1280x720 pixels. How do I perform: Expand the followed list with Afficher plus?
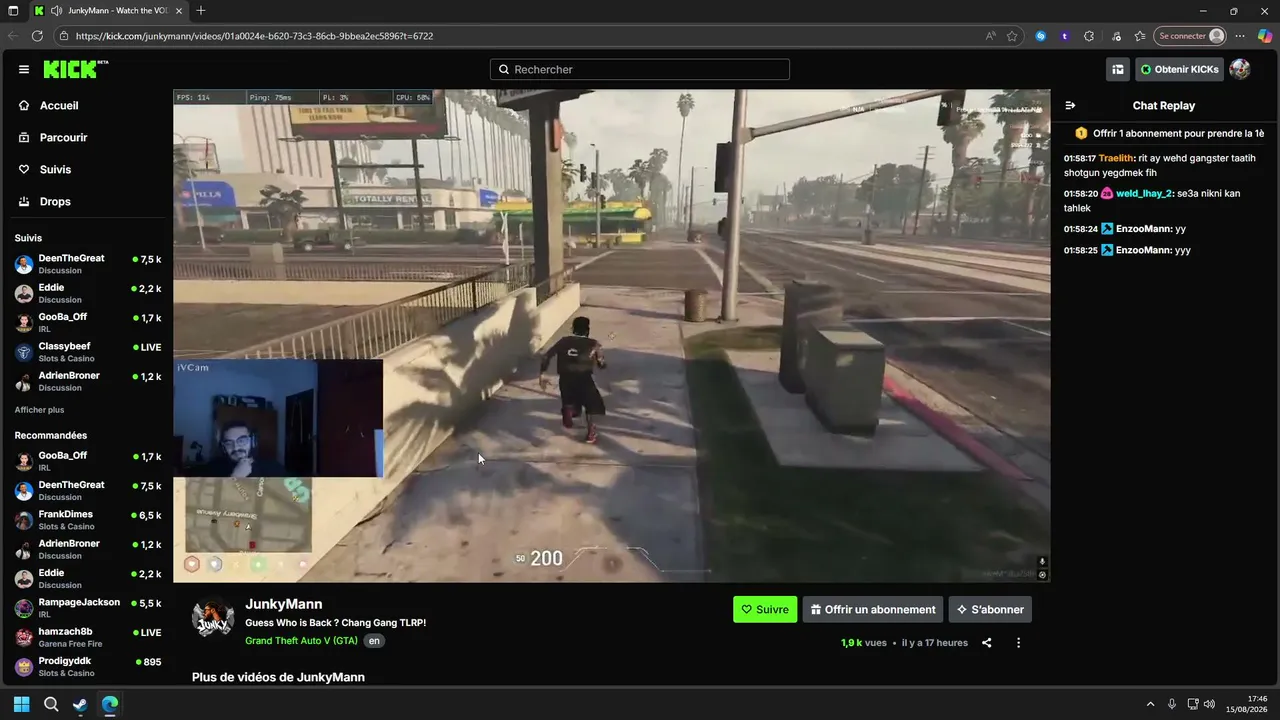(x=39, y=410)
